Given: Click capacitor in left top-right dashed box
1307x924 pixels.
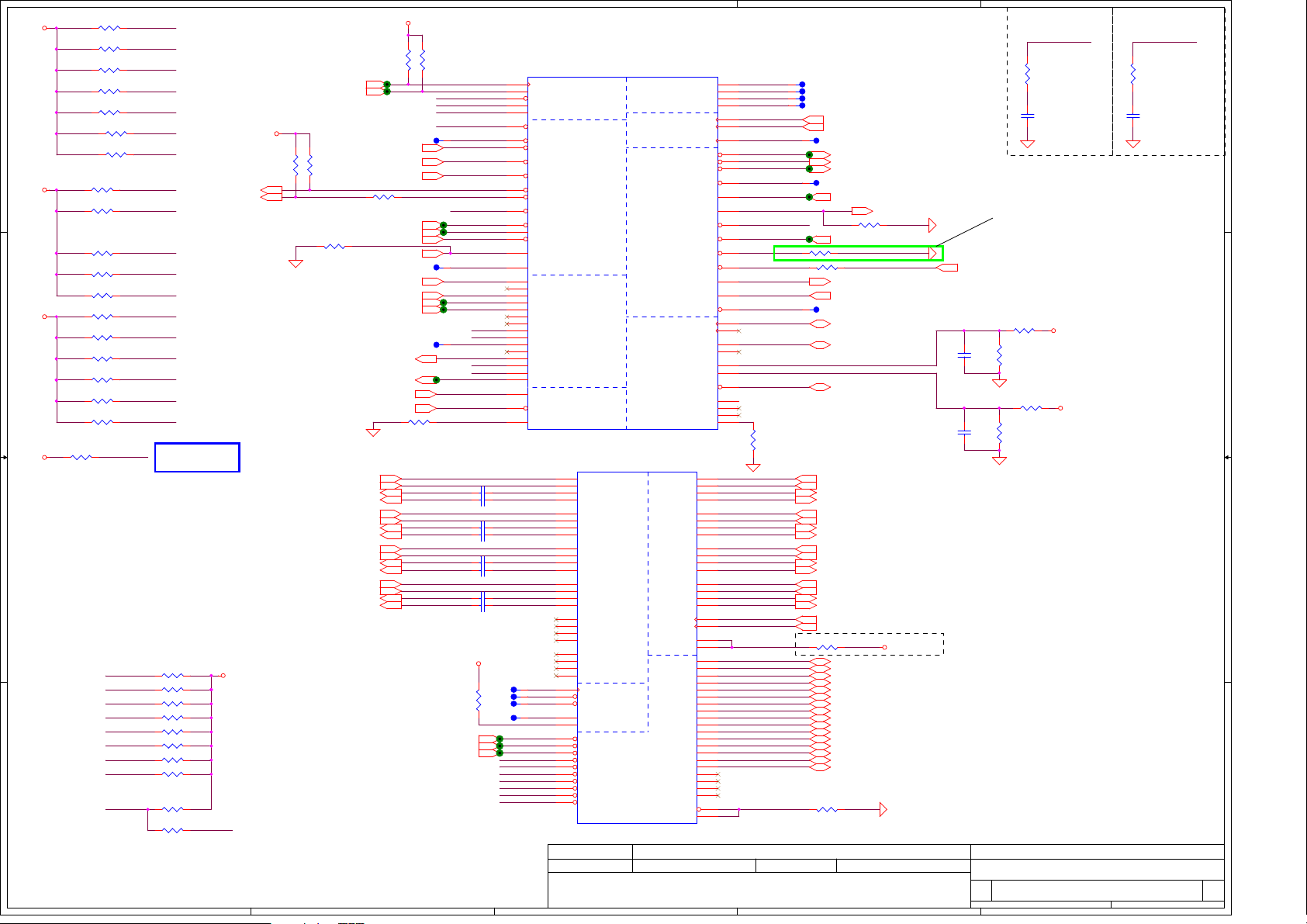Looking at the screenshot, I should pyautogui.click(x=1027, y=116).
